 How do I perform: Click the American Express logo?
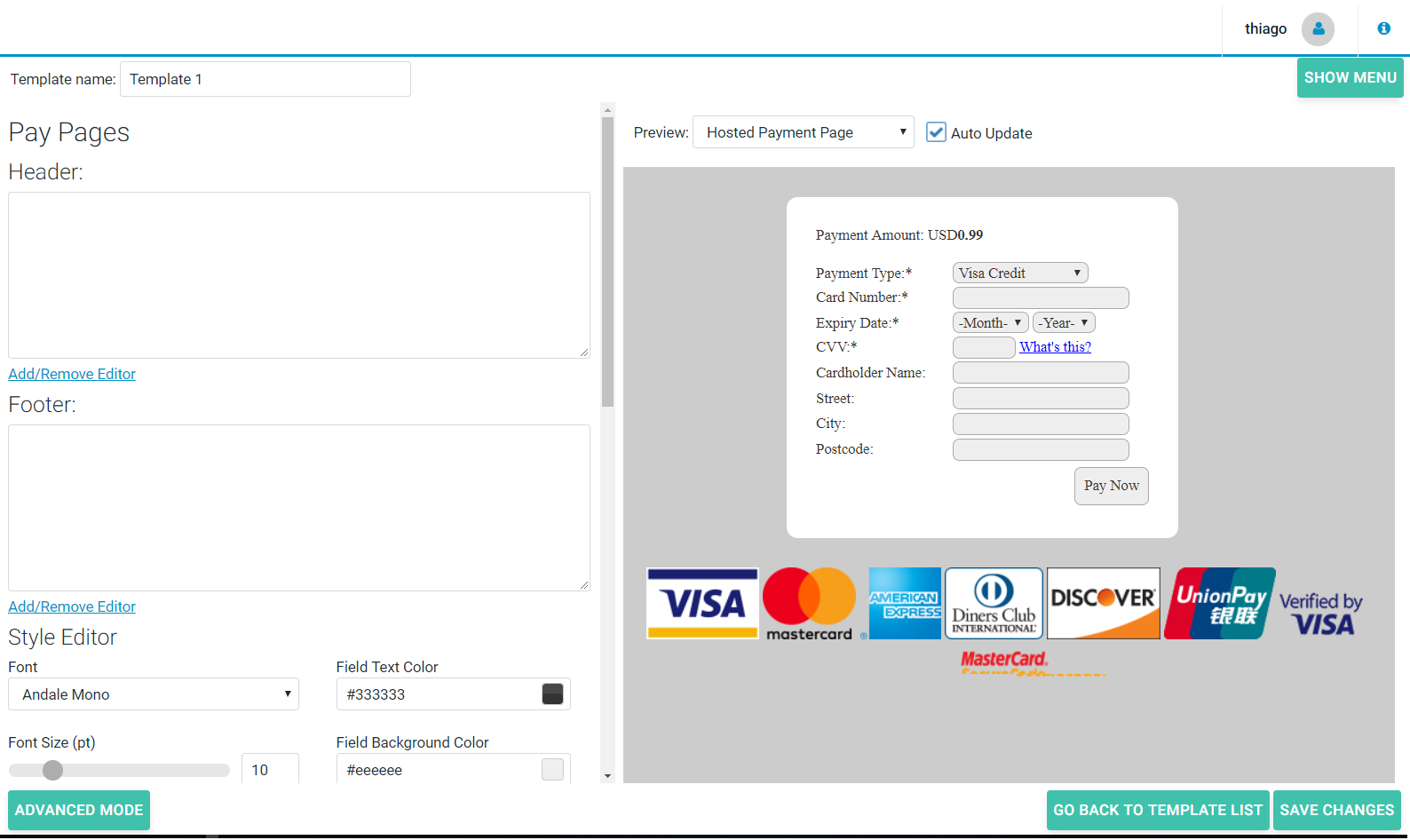click(x=905, y=604)
